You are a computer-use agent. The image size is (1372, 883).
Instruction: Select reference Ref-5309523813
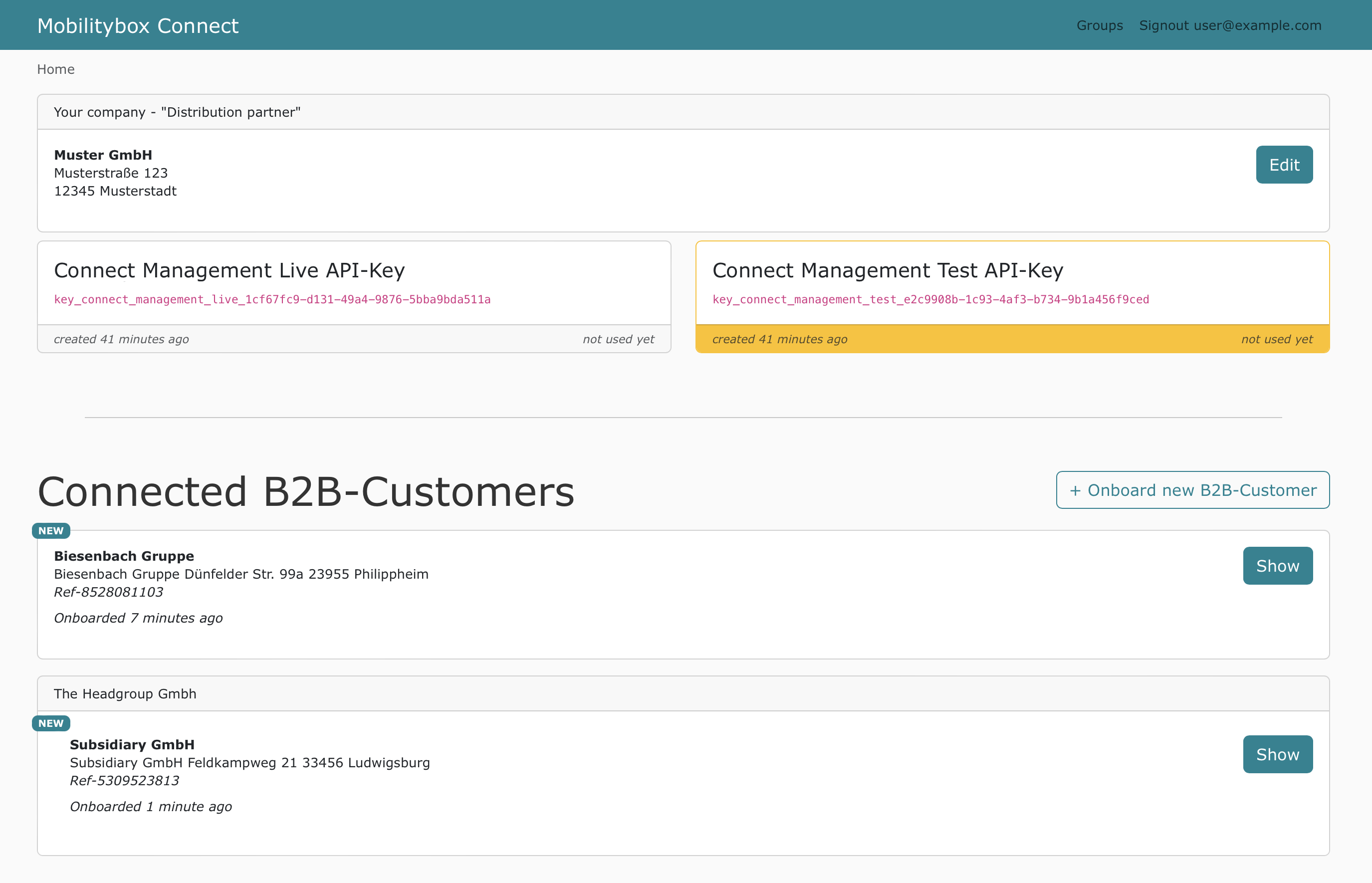(124, 781)
